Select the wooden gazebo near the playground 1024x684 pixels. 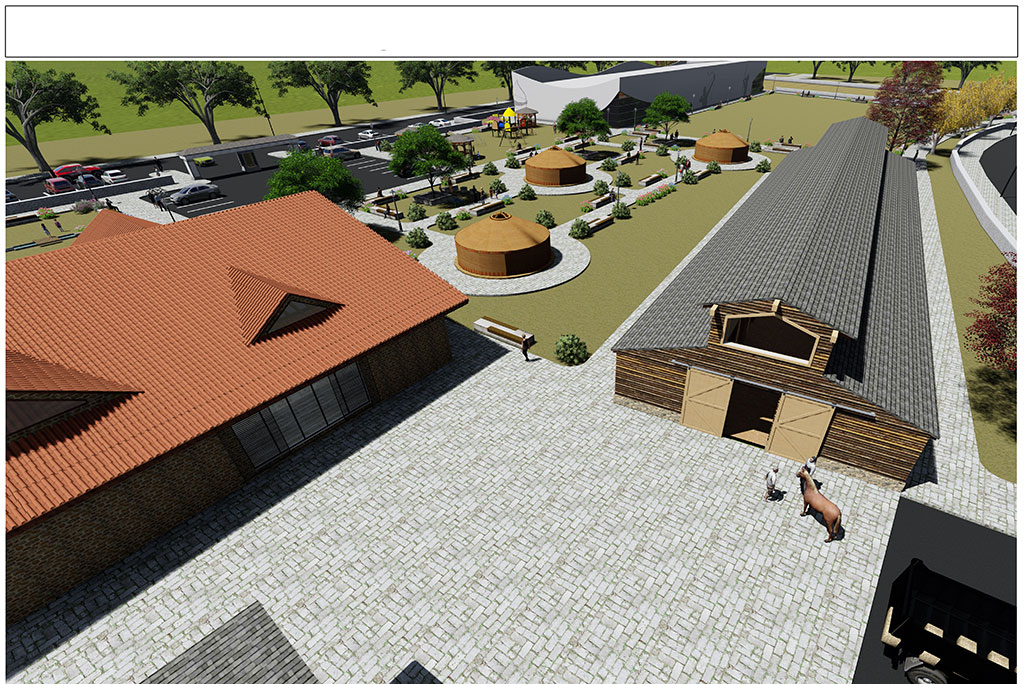(x=461, y=145)
